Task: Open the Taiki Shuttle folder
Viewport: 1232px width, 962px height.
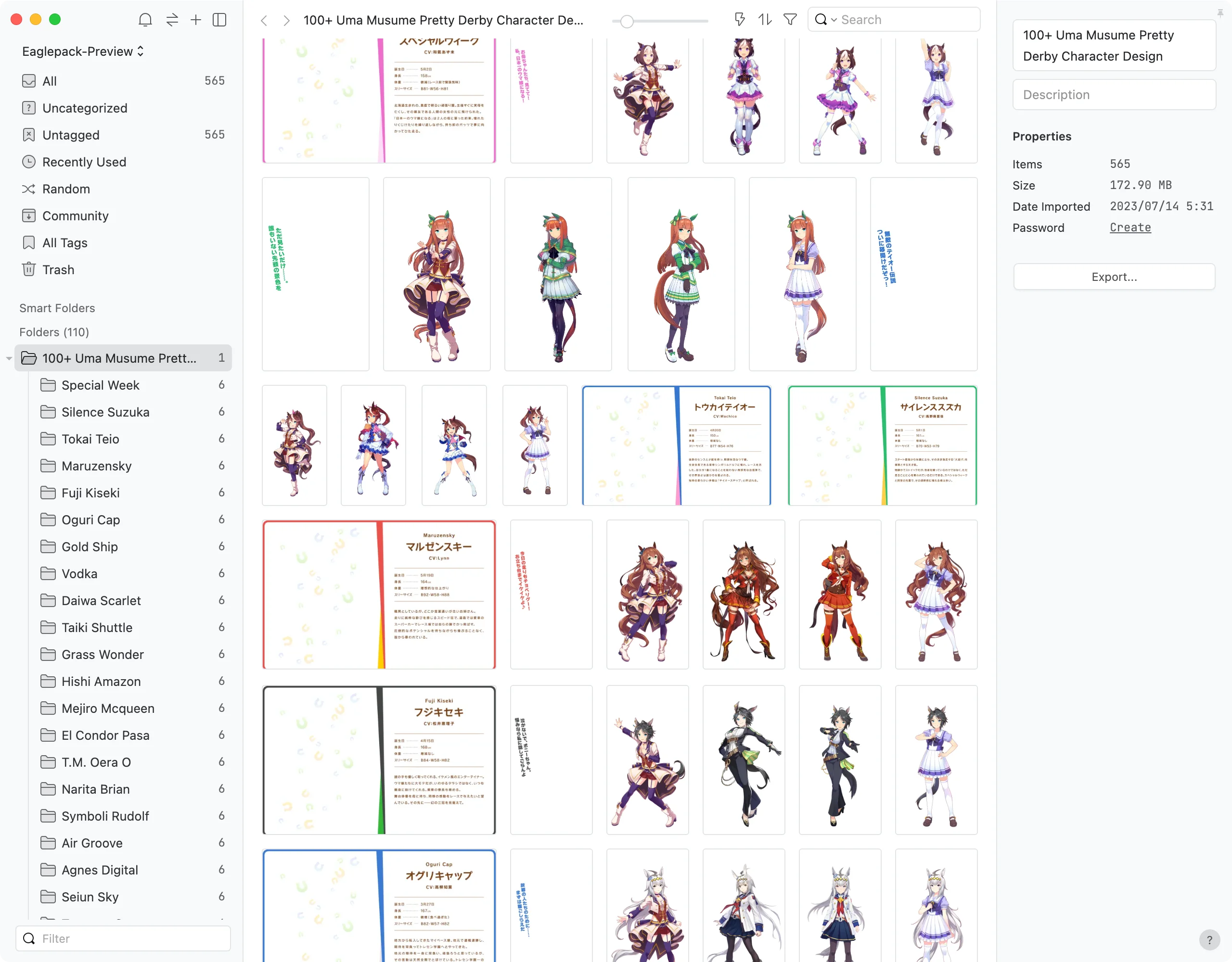Action: pos(132,628)
